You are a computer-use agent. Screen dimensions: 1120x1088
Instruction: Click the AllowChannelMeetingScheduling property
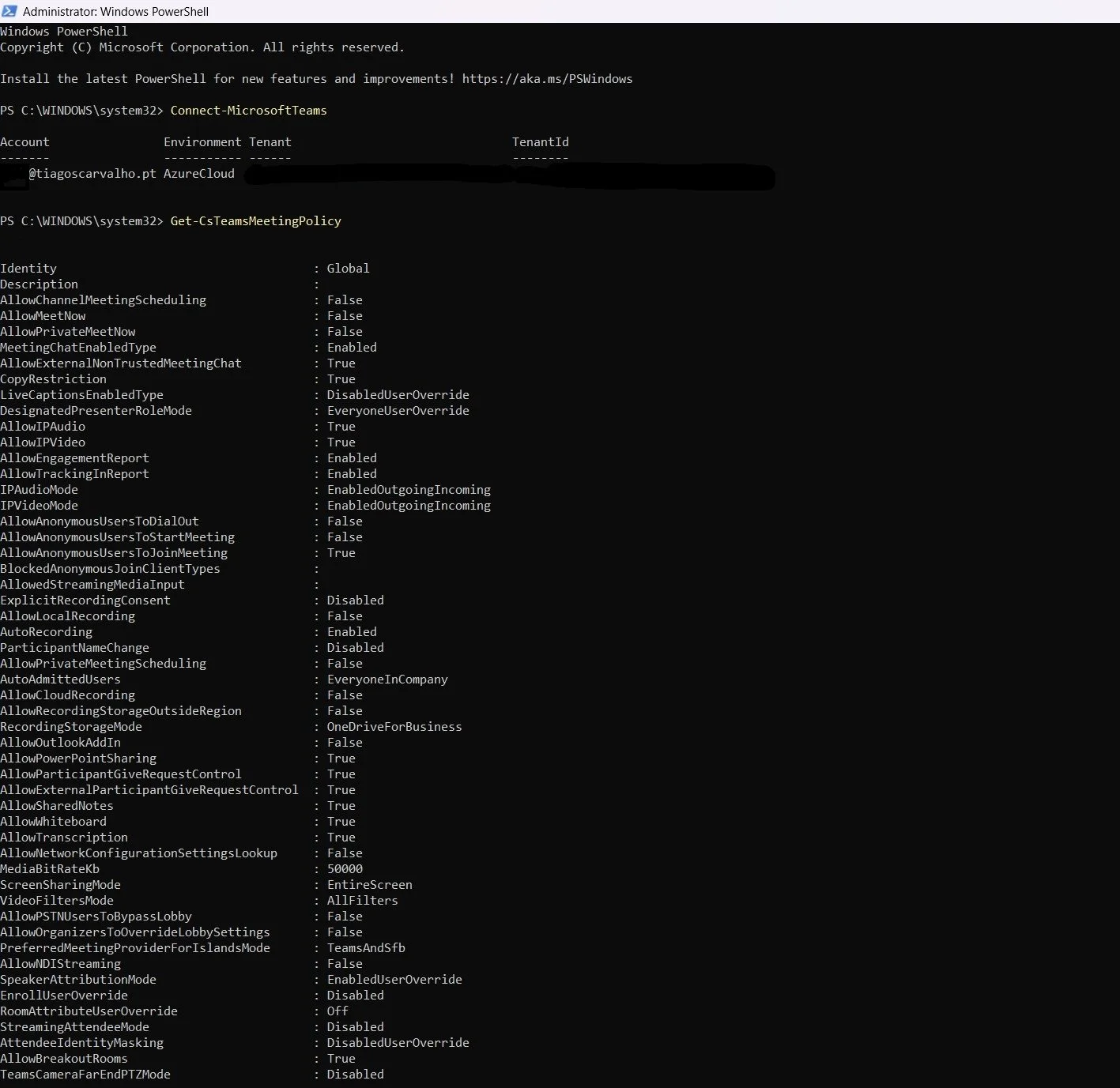[103, 300]
